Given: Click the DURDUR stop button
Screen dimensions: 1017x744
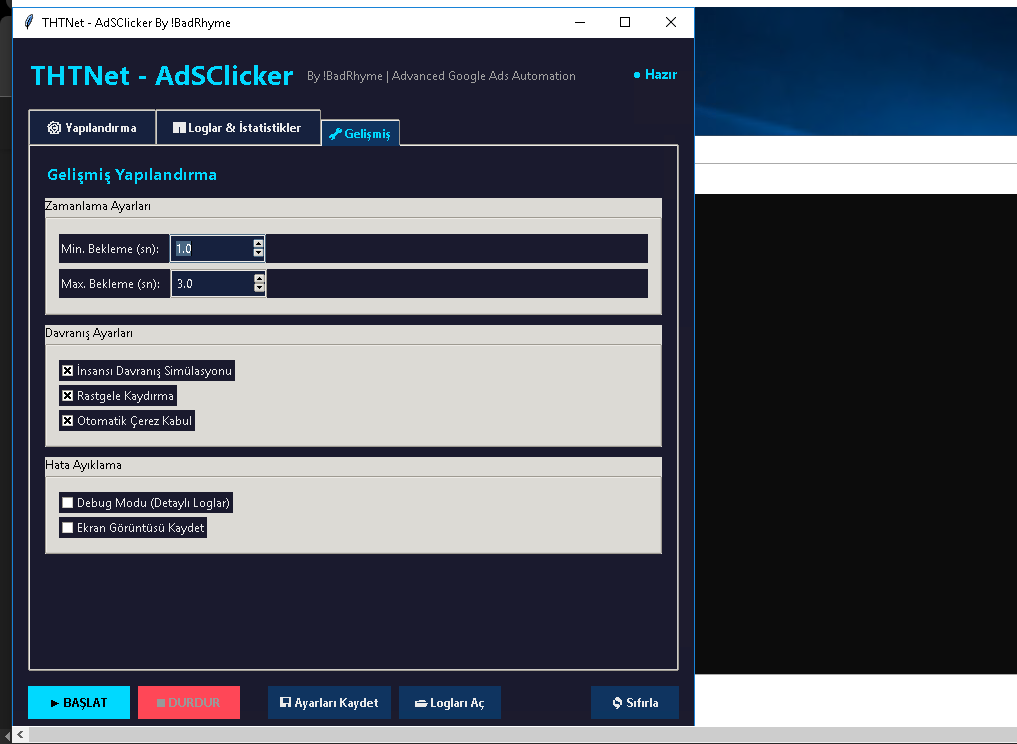Looking at the screenshot, I should point(189,702).
